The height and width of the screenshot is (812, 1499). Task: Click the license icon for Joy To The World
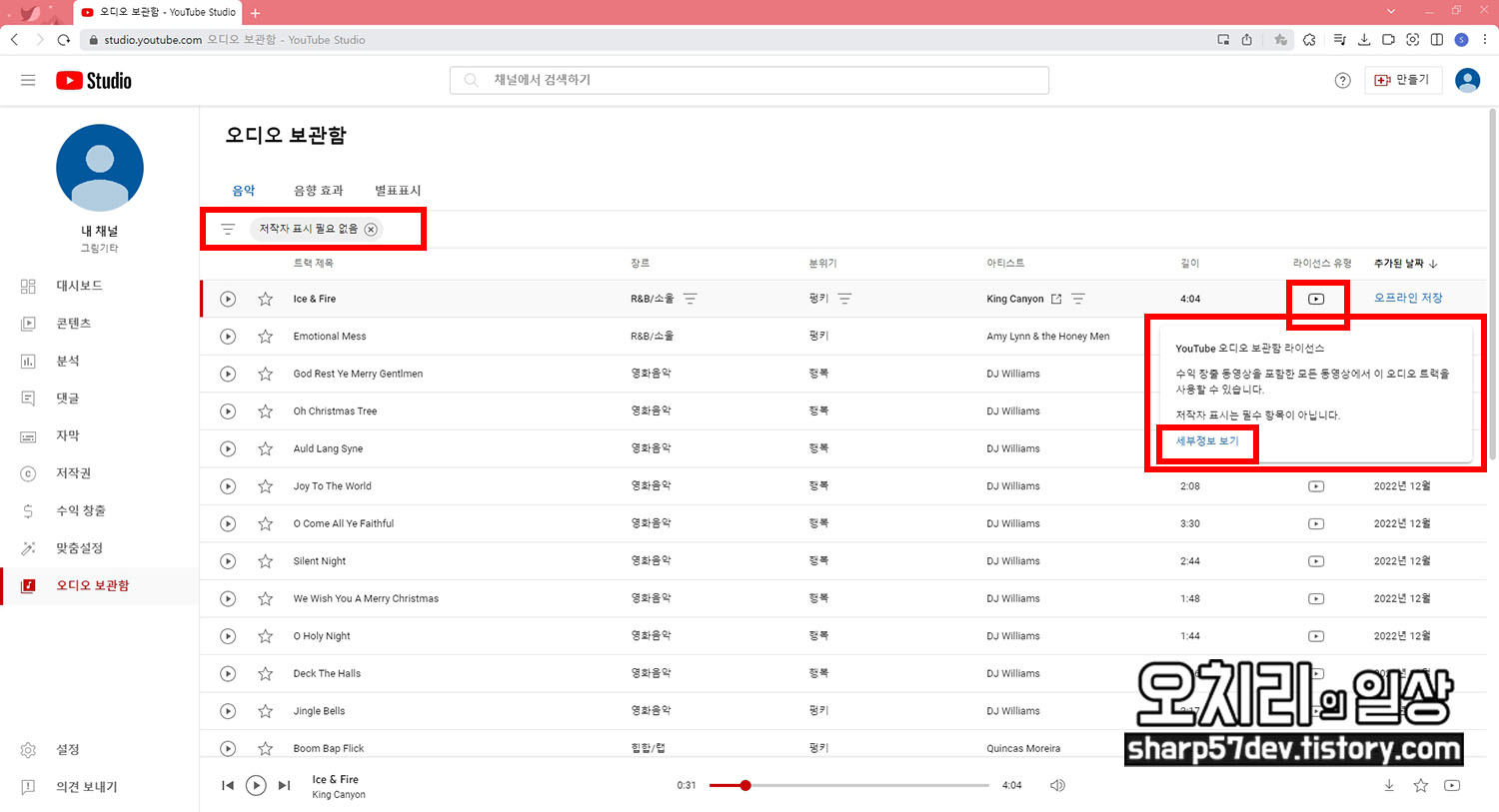point(1316,486)
